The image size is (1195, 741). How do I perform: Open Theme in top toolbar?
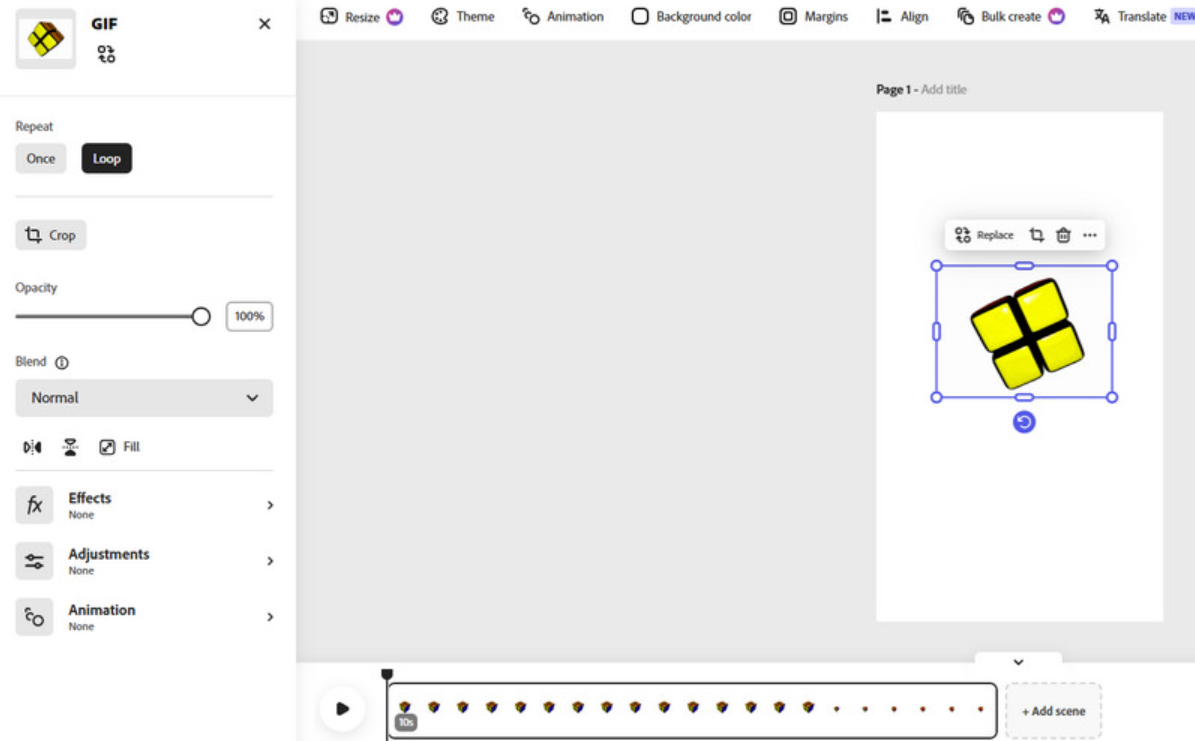coord(463,17)
